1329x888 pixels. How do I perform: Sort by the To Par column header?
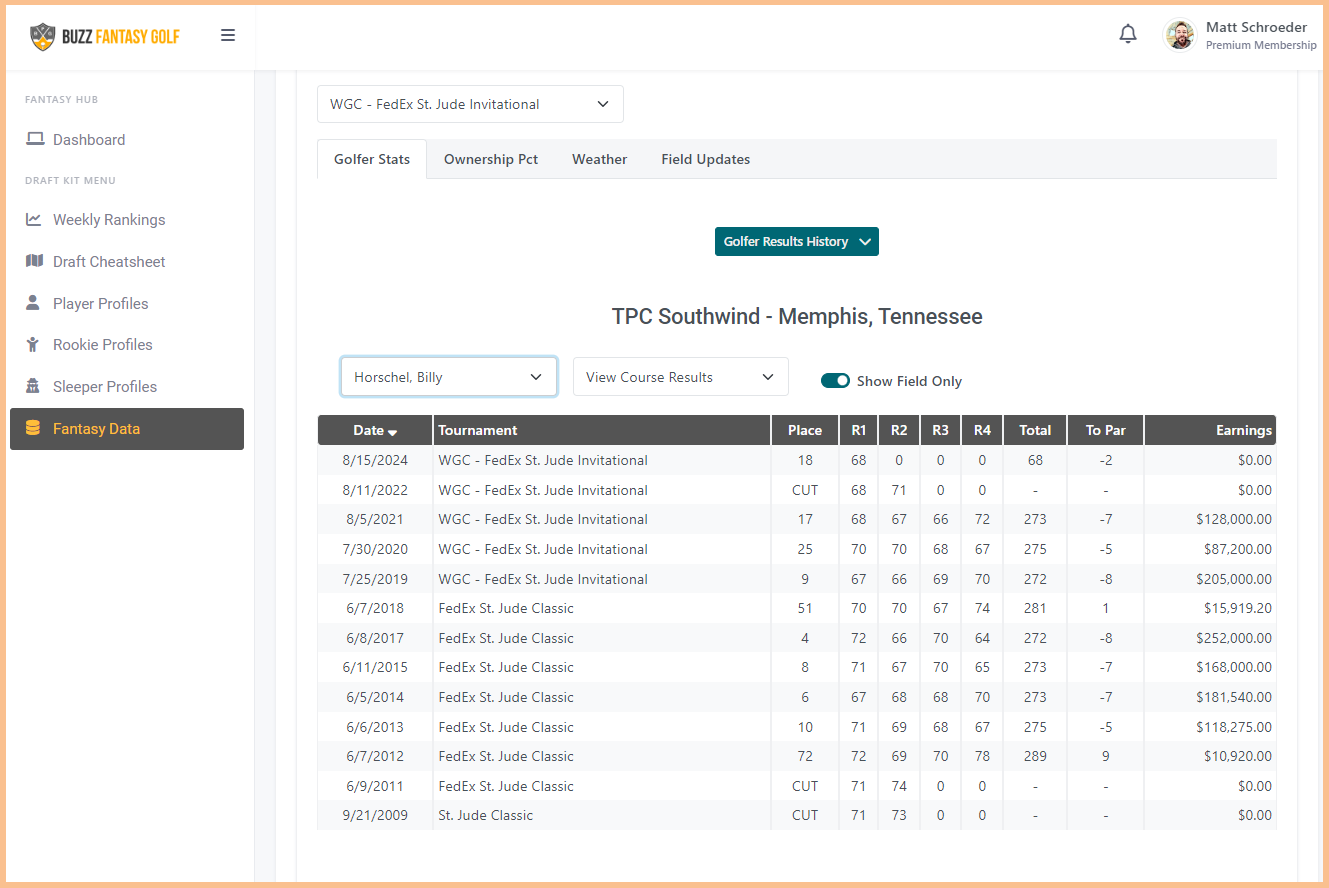click(1106, 430)
